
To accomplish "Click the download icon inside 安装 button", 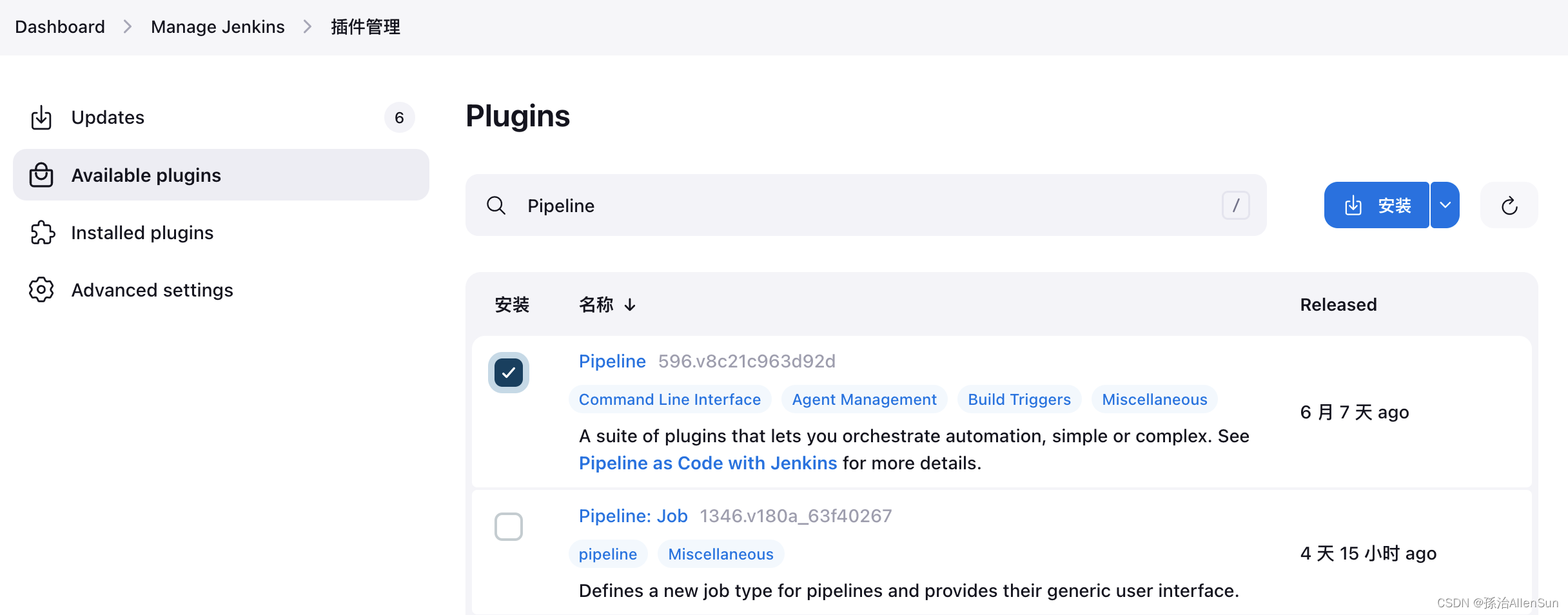I will tap(1354, 205).
